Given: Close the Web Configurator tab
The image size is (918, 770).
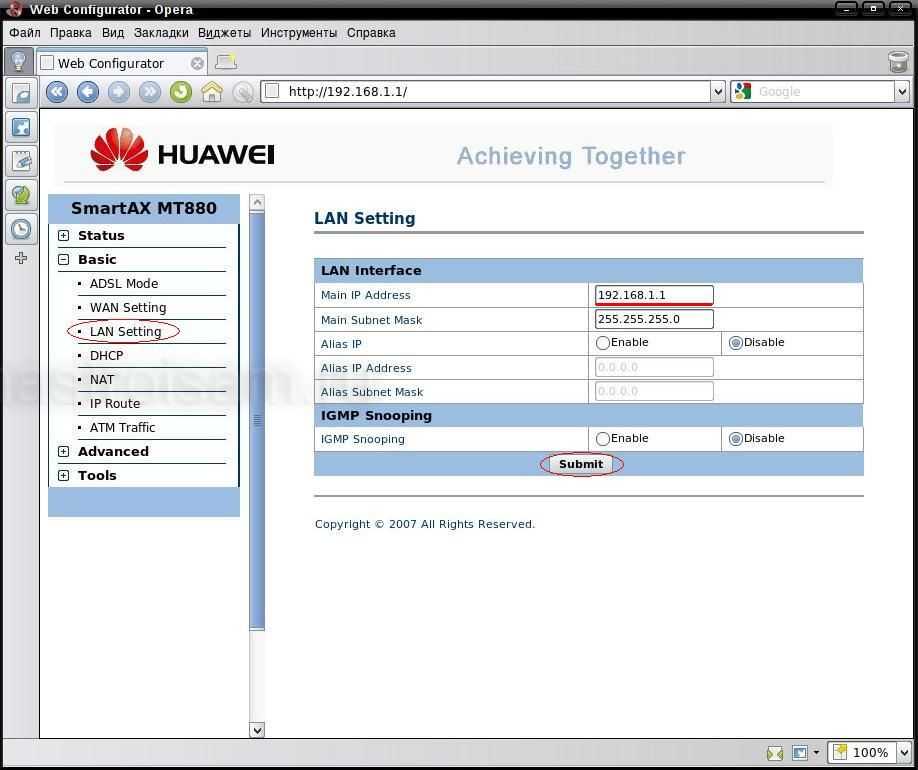Looking at the screenshot, I should tap(197, 63).
